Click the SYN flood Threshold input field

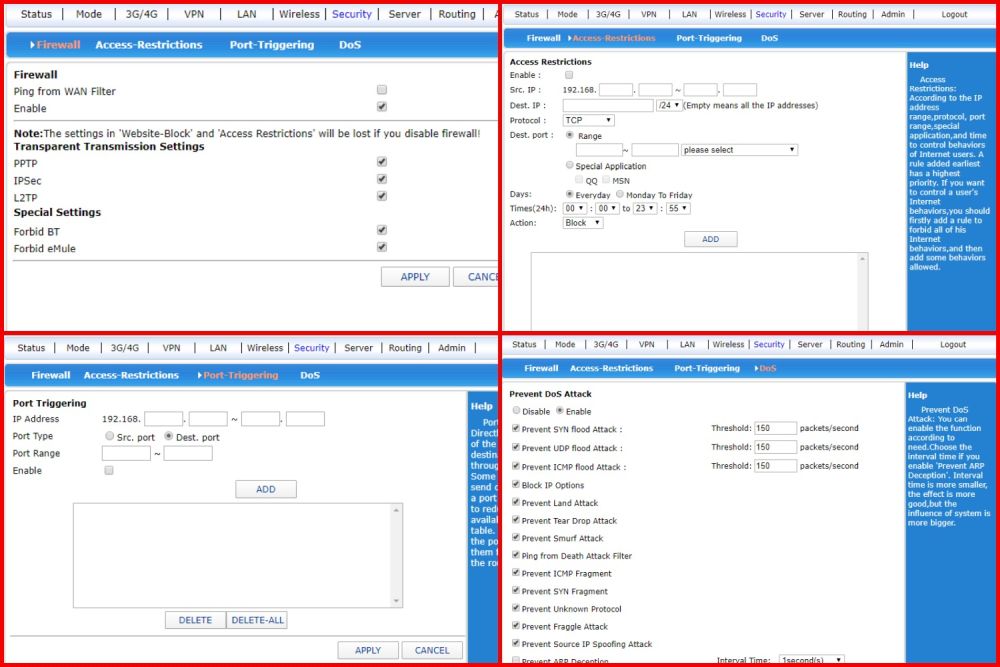click(775, 428)
